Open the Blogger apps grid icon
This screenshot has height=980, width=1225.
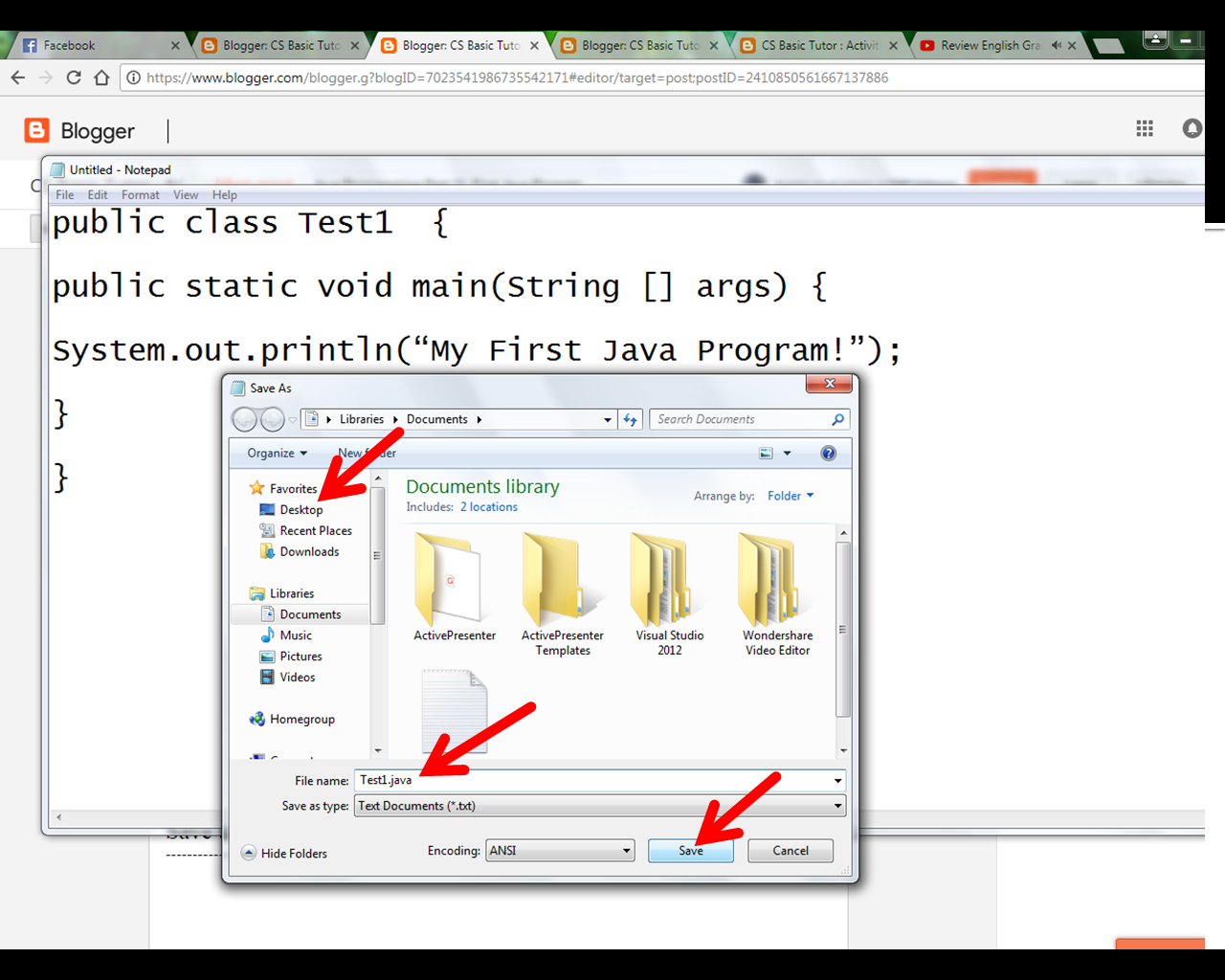[1145, 128]
